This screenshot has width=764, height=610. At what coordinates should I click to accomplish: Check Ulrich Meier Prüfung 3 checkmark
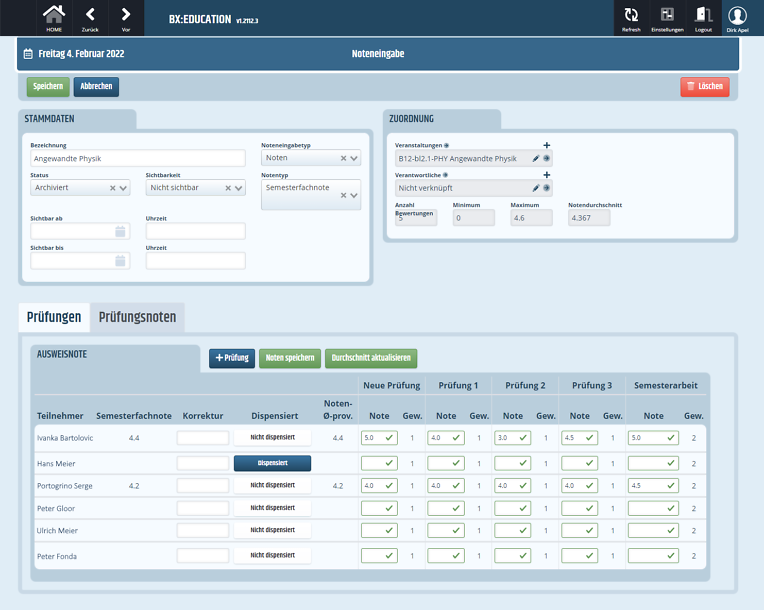(x=590, y=531)
